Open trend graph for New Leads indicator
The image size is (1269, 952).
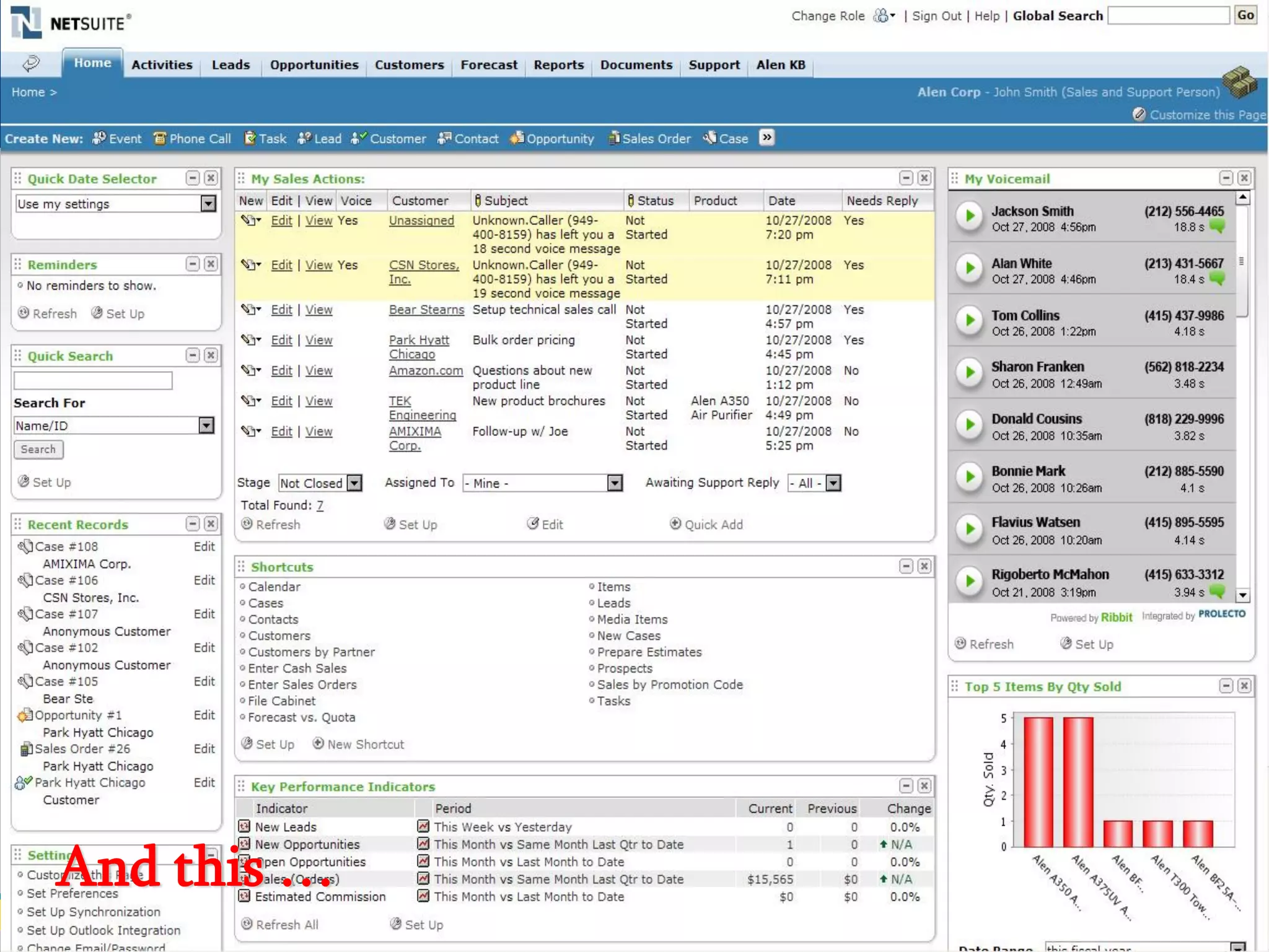click(x=423, y=826)
